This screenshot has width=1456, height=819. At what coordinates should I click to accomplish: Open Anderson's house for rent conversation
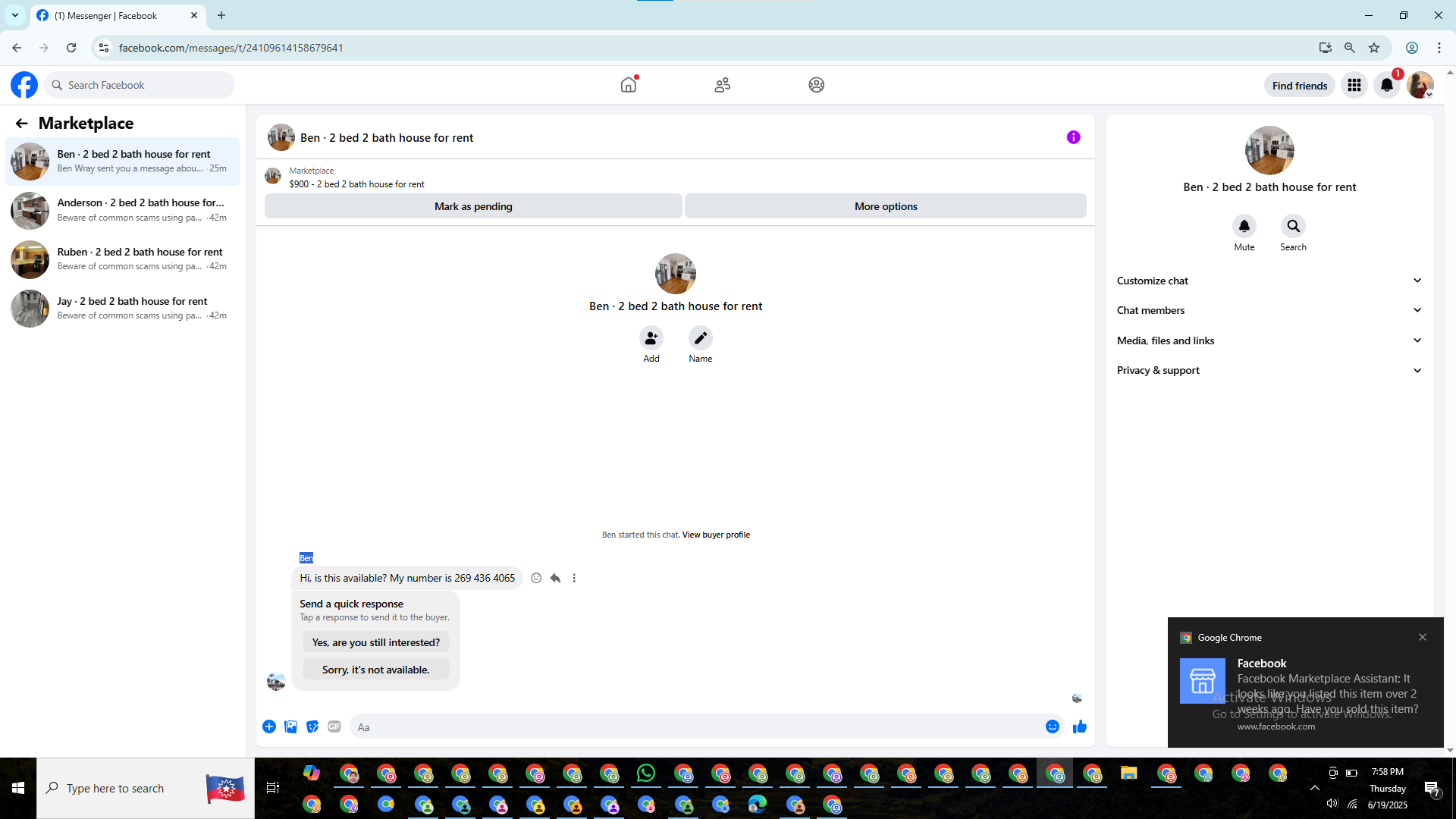click(123, 210)
